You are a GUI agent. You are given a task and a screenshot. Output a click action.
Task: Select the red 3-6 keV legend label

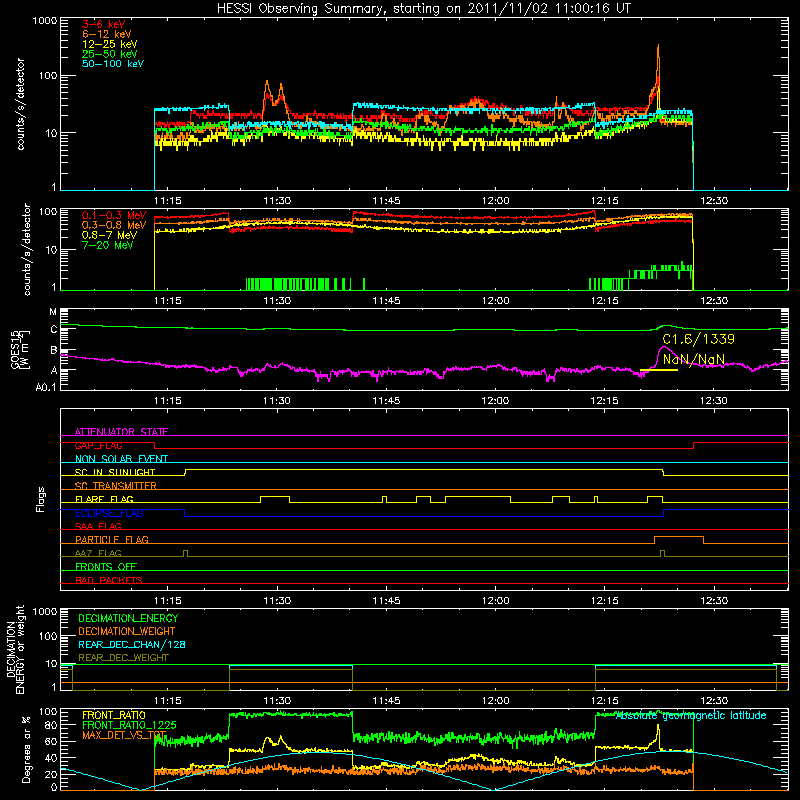[x=104, y=24]
